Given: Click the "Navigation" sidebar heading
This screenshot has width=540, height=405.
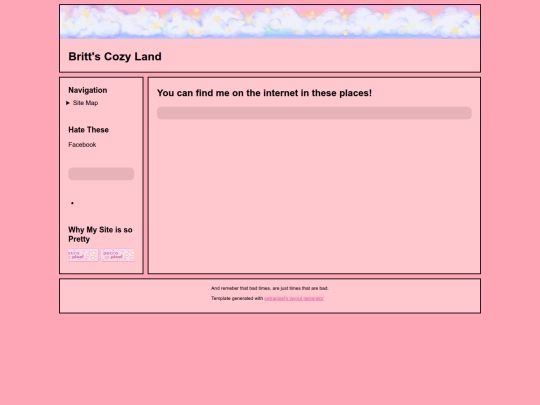Looking at the screenshot, I should point(87,90).
